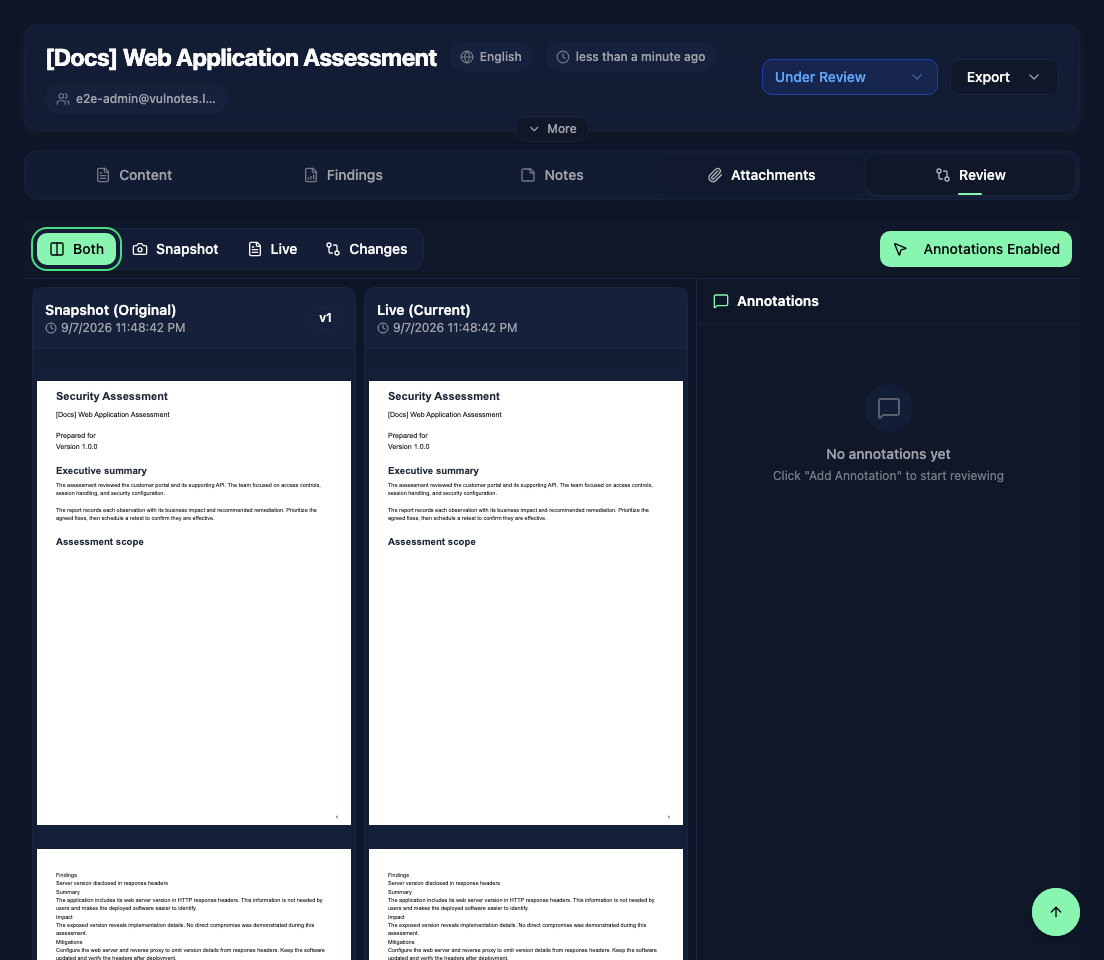Select the Both view mode
This screenshot has width=1104, height=960.
point(77,249)
